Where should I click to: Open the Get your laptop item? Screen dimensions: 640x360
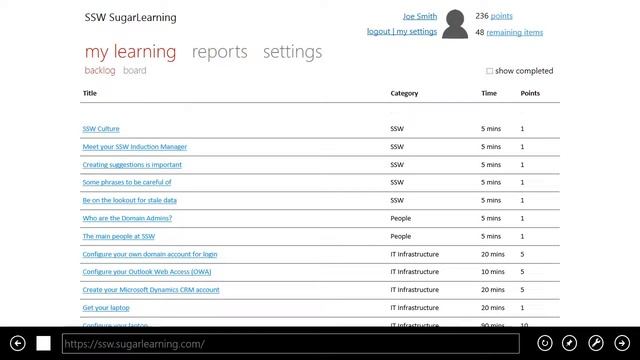tap(106, 307)
